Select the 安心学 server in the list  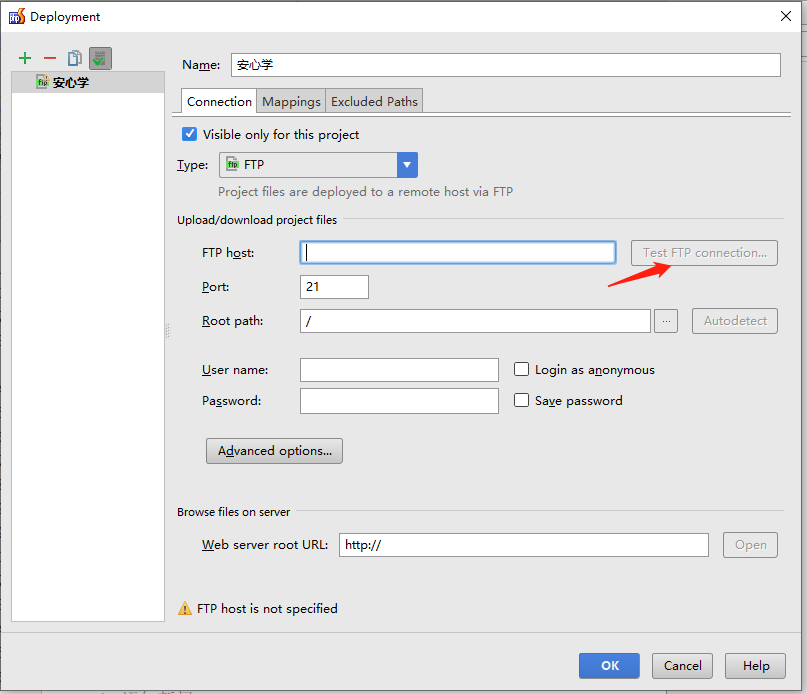click(x=88, y=82)
